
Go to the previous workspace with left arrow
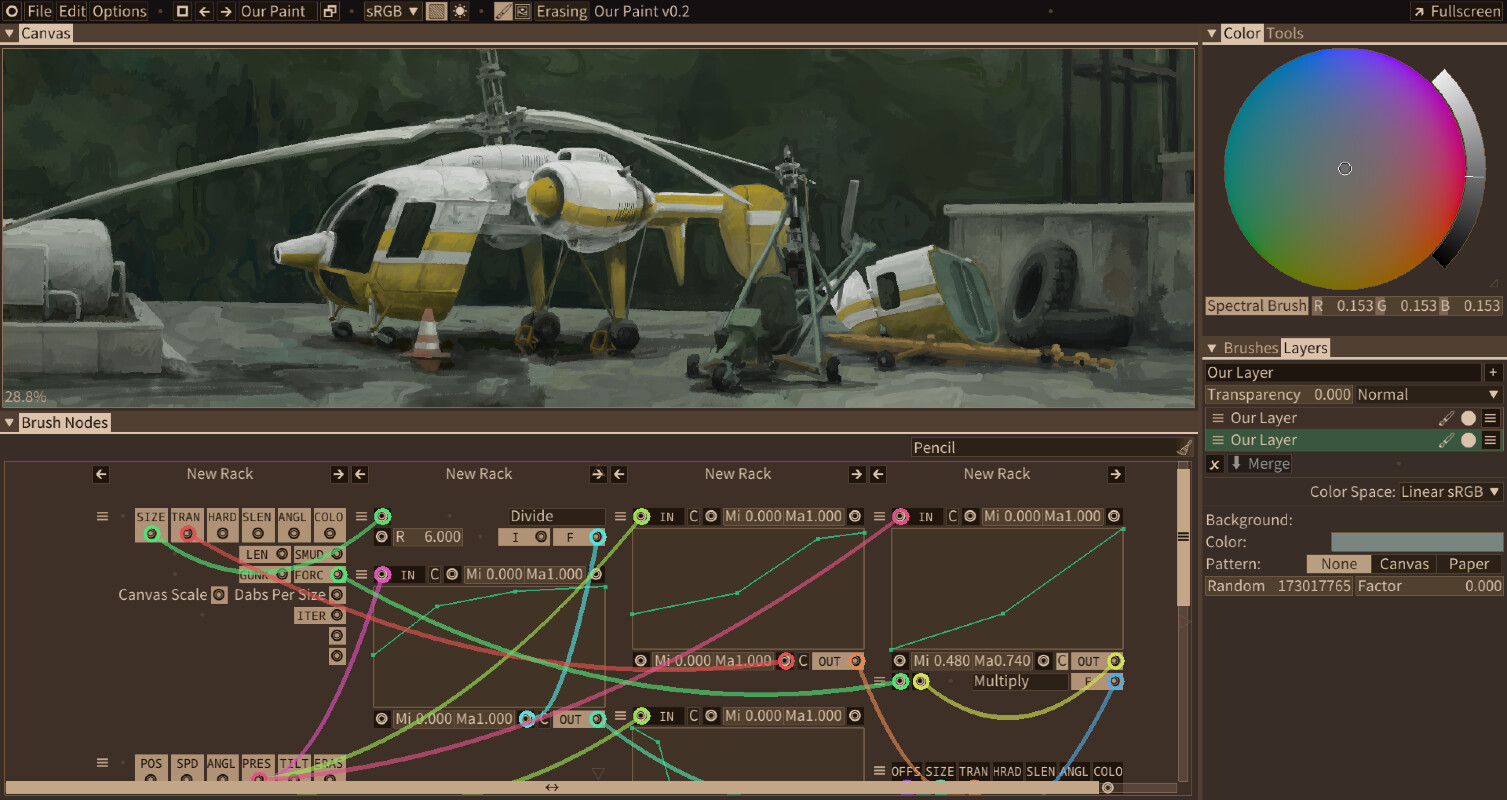pyautogui.click(x=204, y=12)
